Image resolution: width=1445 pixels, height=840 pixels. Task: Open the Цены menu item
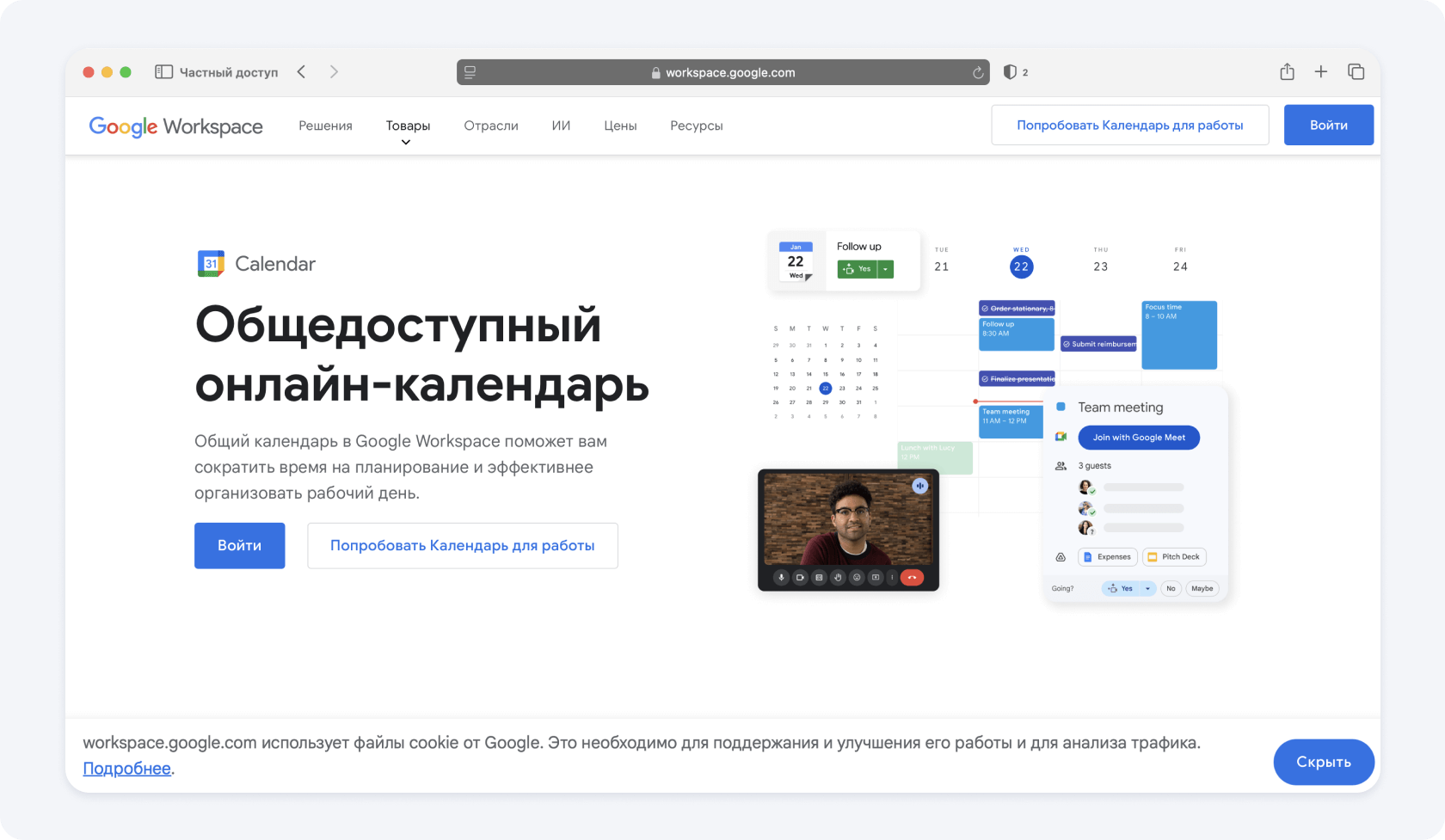tap(620, 126)
